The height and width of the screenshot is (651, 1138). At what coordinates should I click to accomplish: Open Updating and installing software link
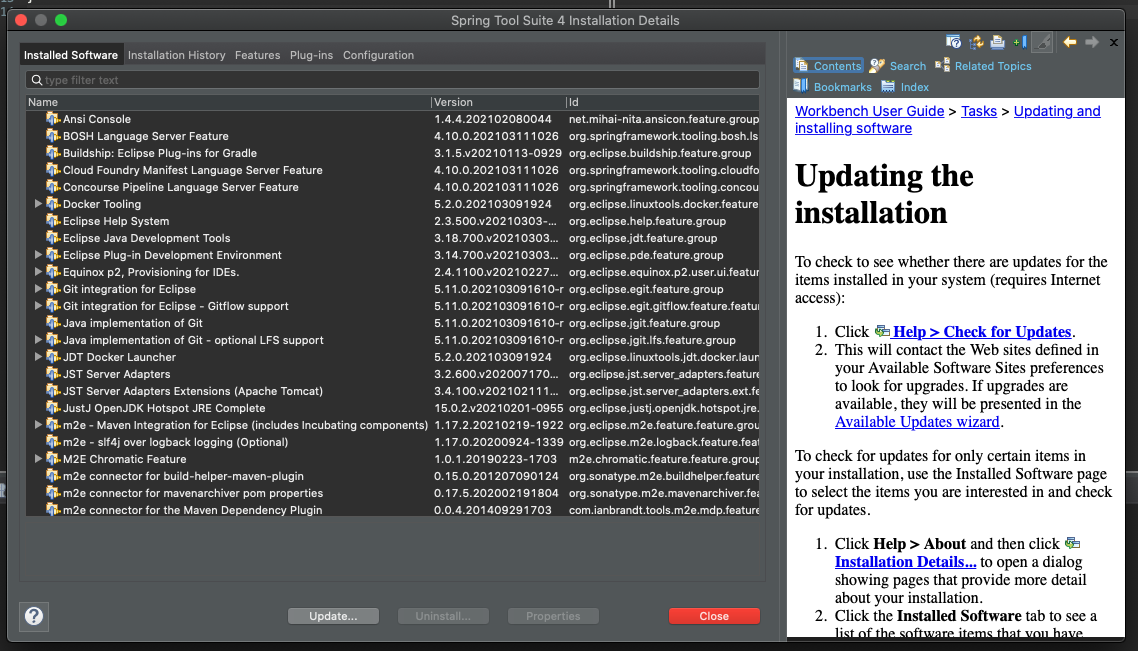click(947, 120)
